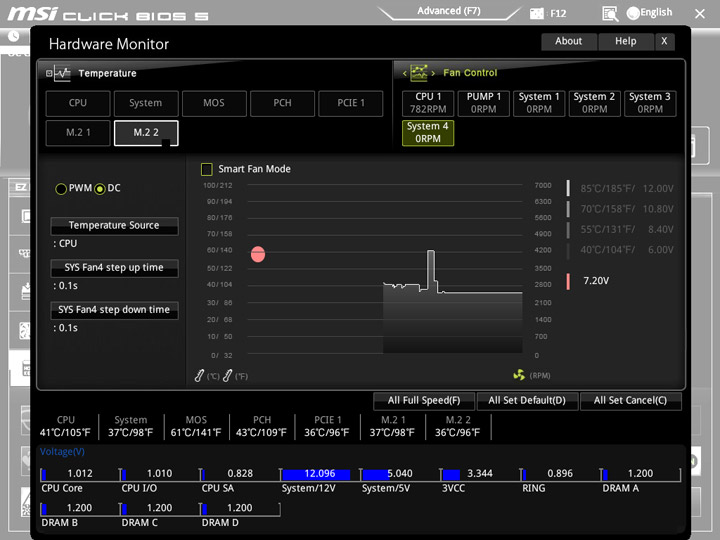Choose the System 1 fan
The height and width of the screenshot is (540, 720).
(x=539, y=103)
